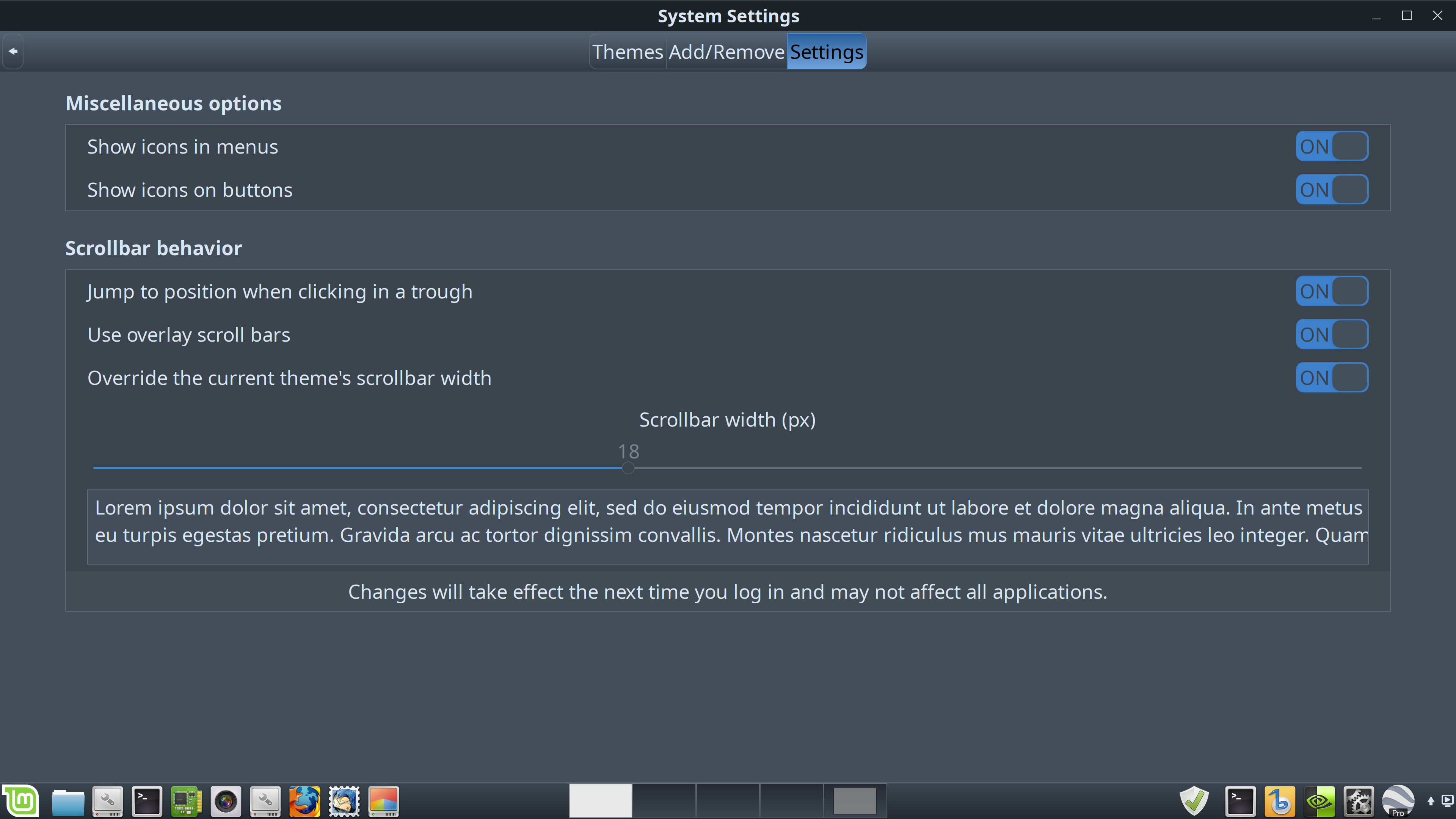This screenshot has height=819, width=1456.
Task: Maximize the System Settings window
Action: click(x=1407, y=16)
